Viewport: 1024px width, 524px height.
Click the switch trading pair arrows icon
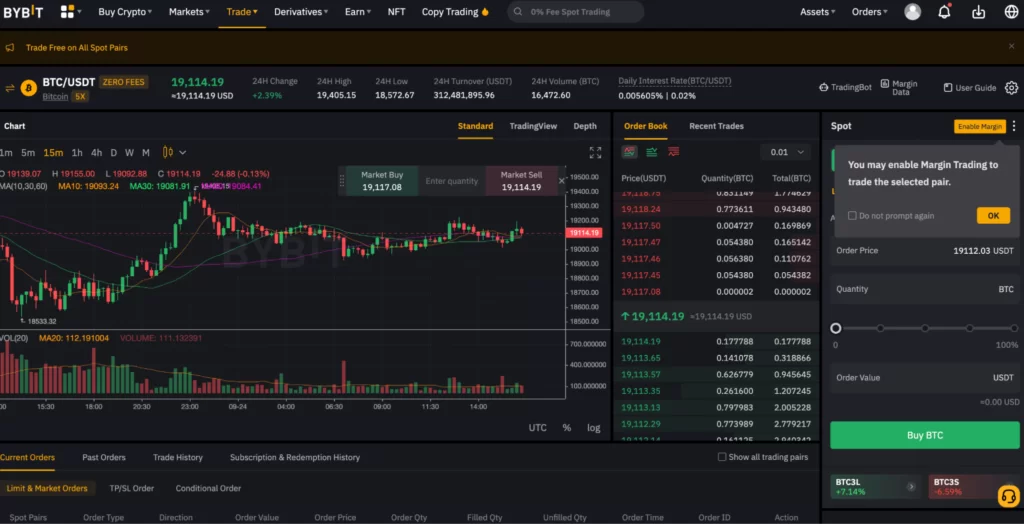point(10,88)
